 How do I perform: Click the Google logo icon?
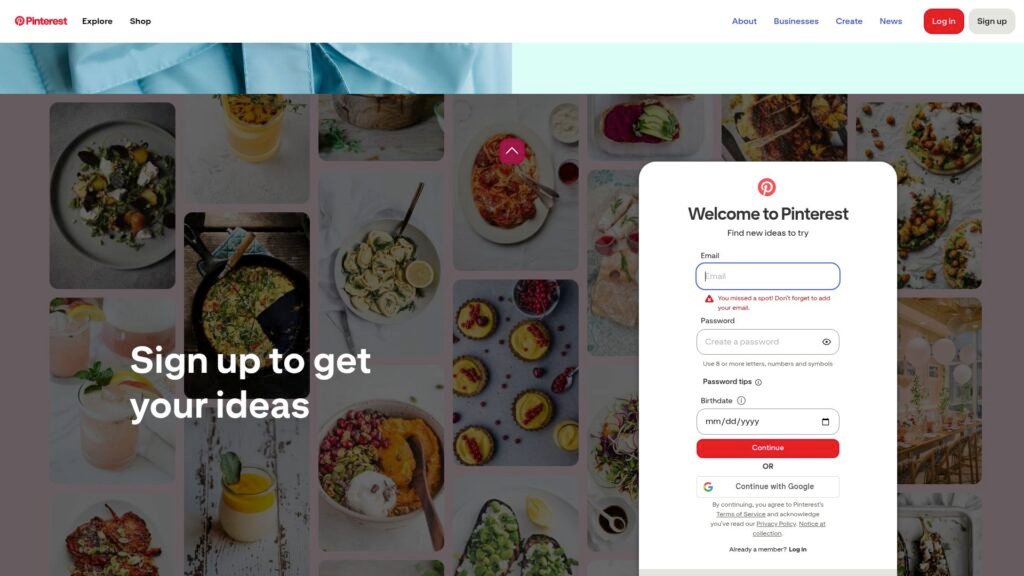coord(708,487)
